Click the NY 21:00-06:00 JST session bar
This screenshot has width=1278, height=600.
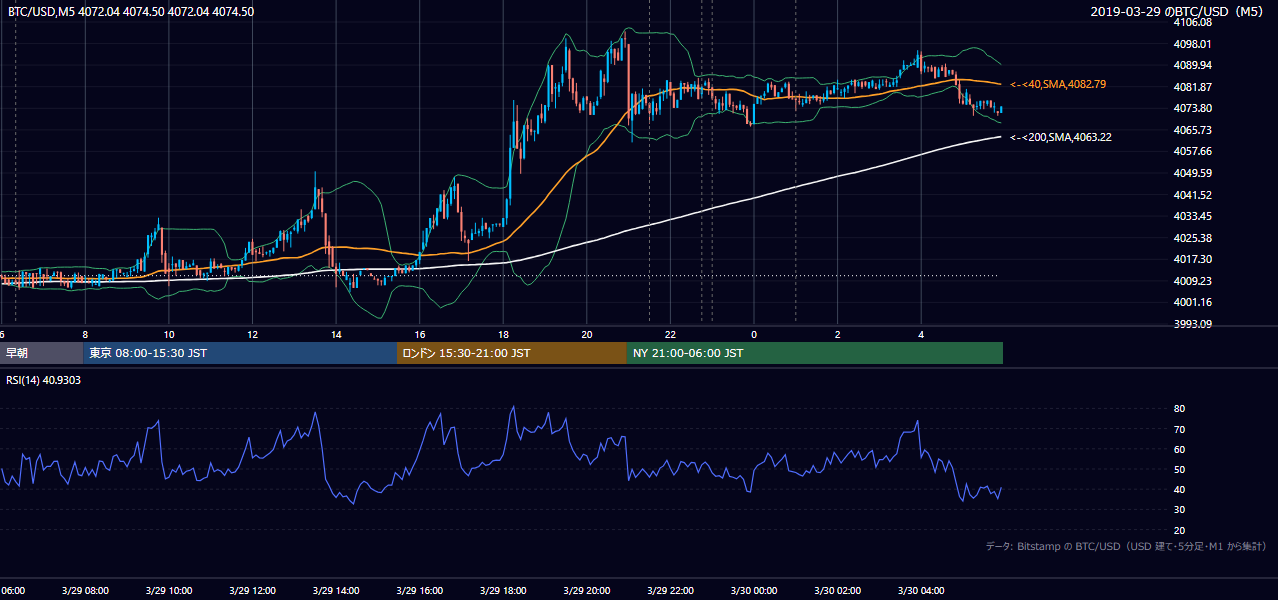815,353
